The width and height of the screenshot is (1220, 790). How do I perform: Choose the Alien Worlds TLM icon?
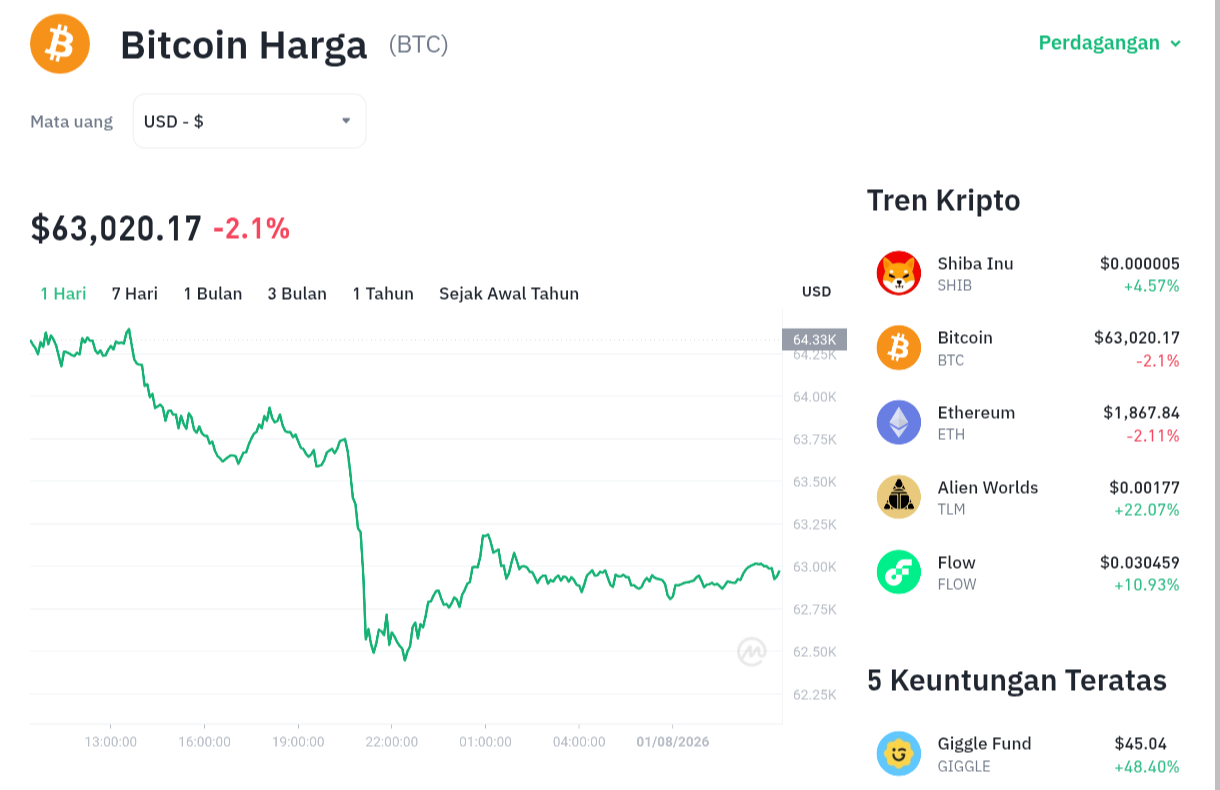(899, 497)
